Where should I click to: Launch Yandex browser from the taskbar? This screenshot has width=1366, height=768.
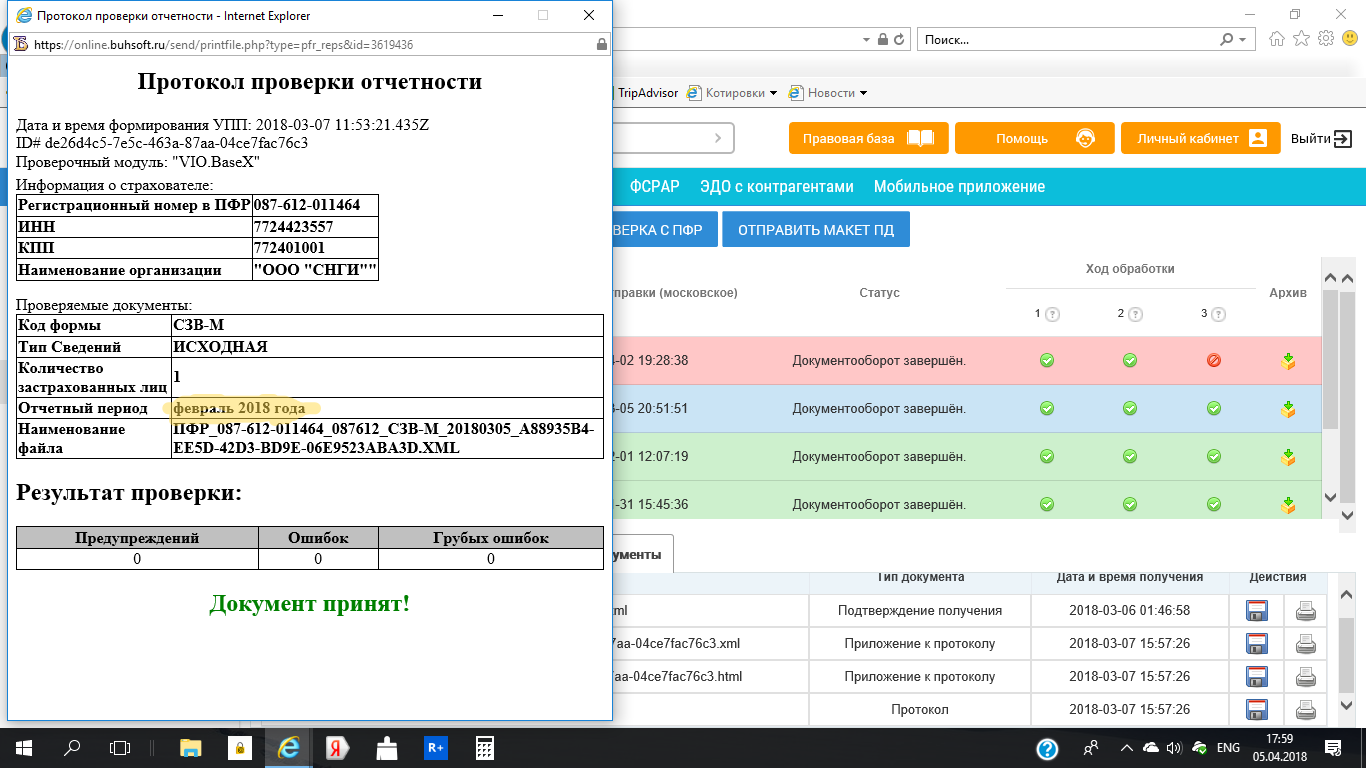[x=338, y=747]
